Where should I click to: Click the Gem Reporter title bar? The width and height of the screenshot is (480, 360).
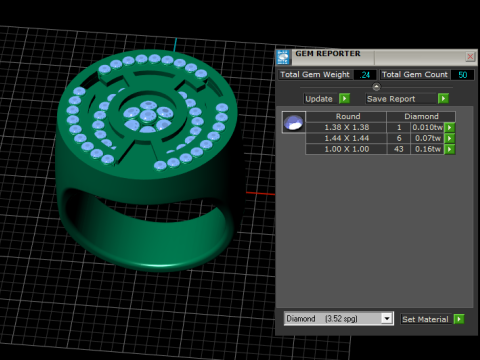[x=378, y=57]
